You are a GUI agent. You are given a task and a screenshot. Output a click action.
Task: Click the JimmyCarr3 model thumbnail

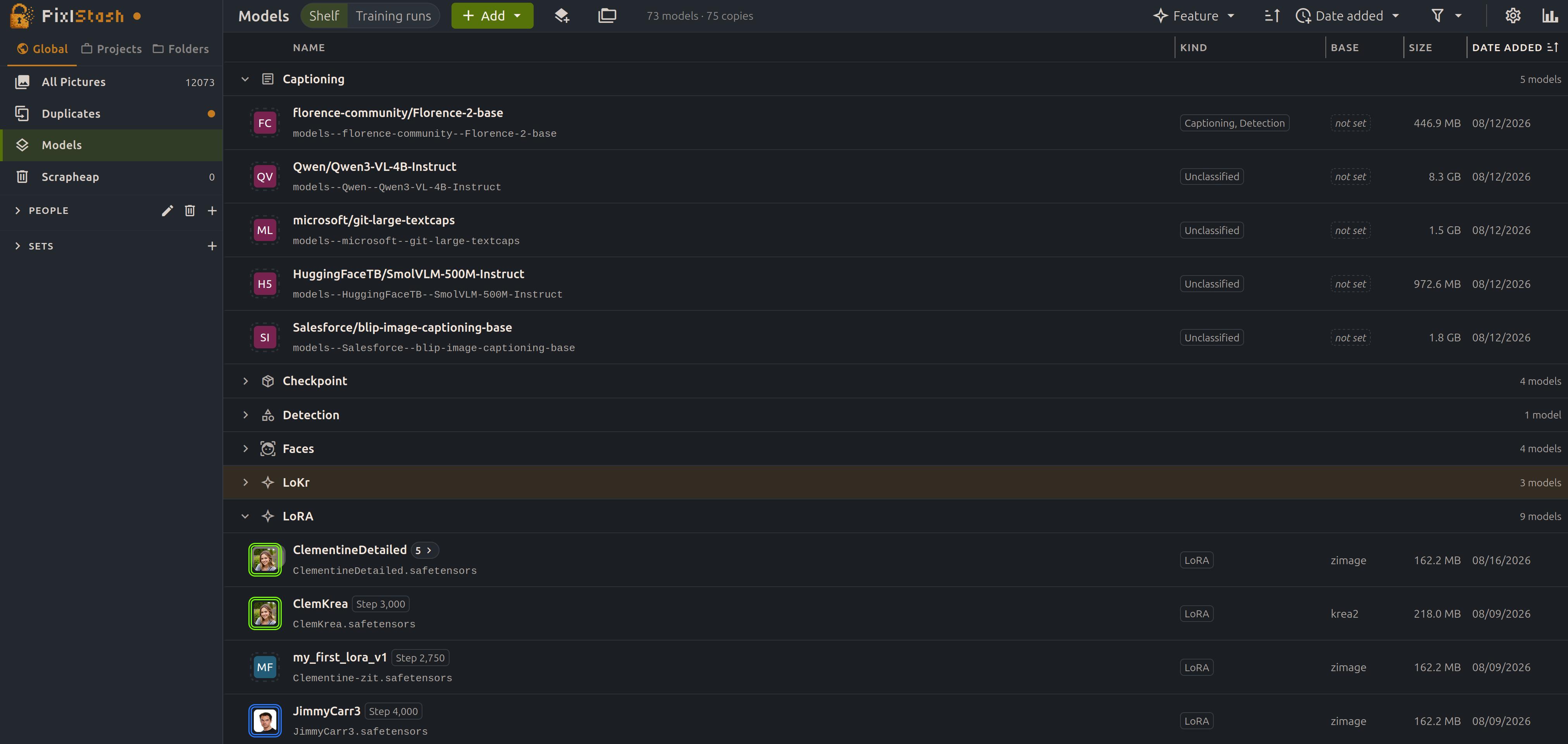click(x=265, y=721)
